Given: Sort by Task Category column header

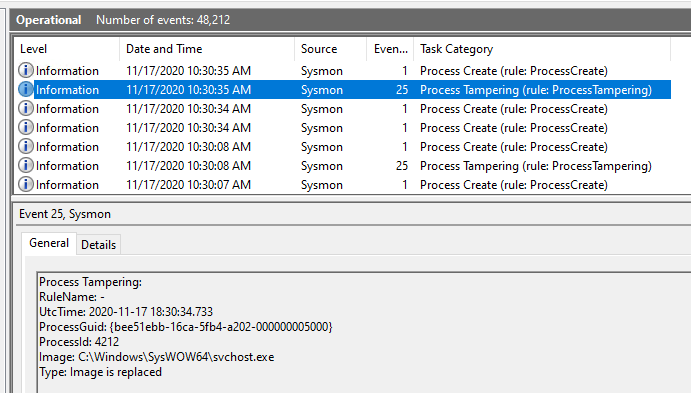Looking at the screenshot, I should pyautogui.click(x=542, y=49).
